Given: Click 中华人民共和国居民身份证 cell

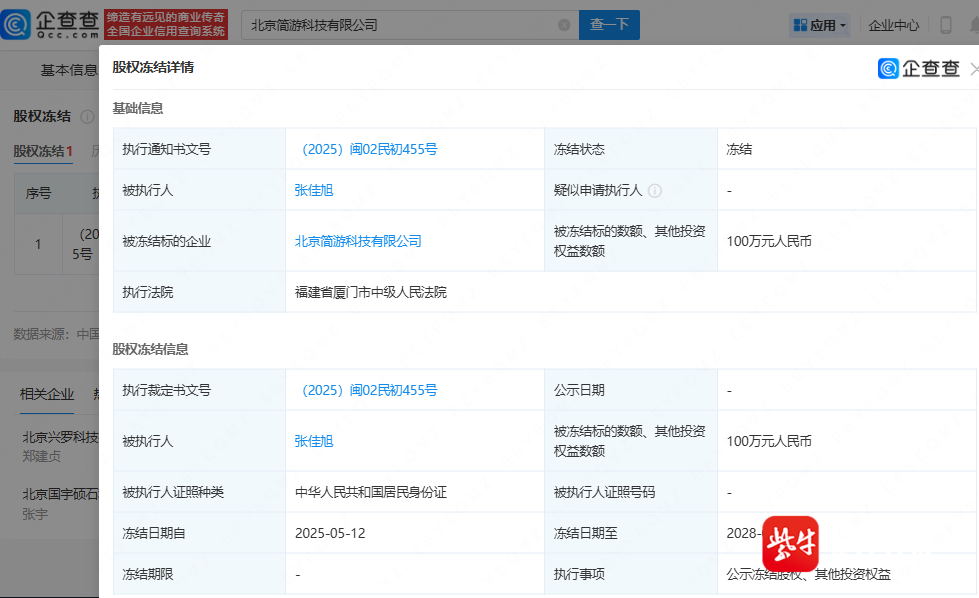Looking at the screenshot, I should pos(371,493).
